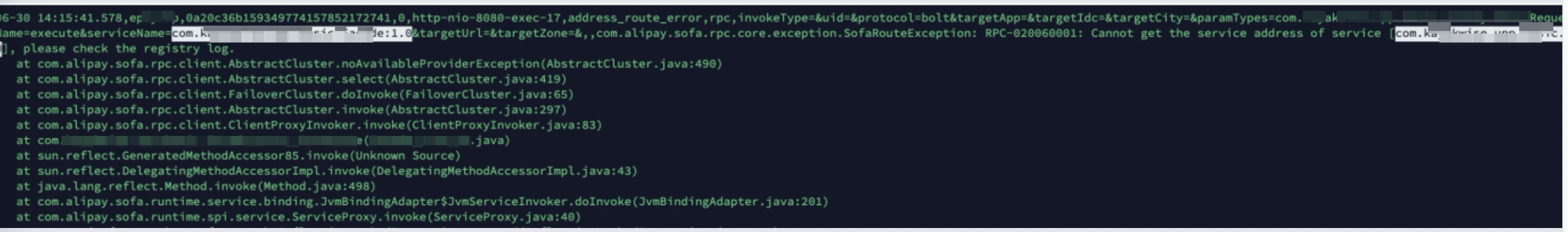Screen dimensions: 1568x232
Task: Click the GeneratedMethodAccessor85 Unknown Source line
Action: click(x=239, y=155)
